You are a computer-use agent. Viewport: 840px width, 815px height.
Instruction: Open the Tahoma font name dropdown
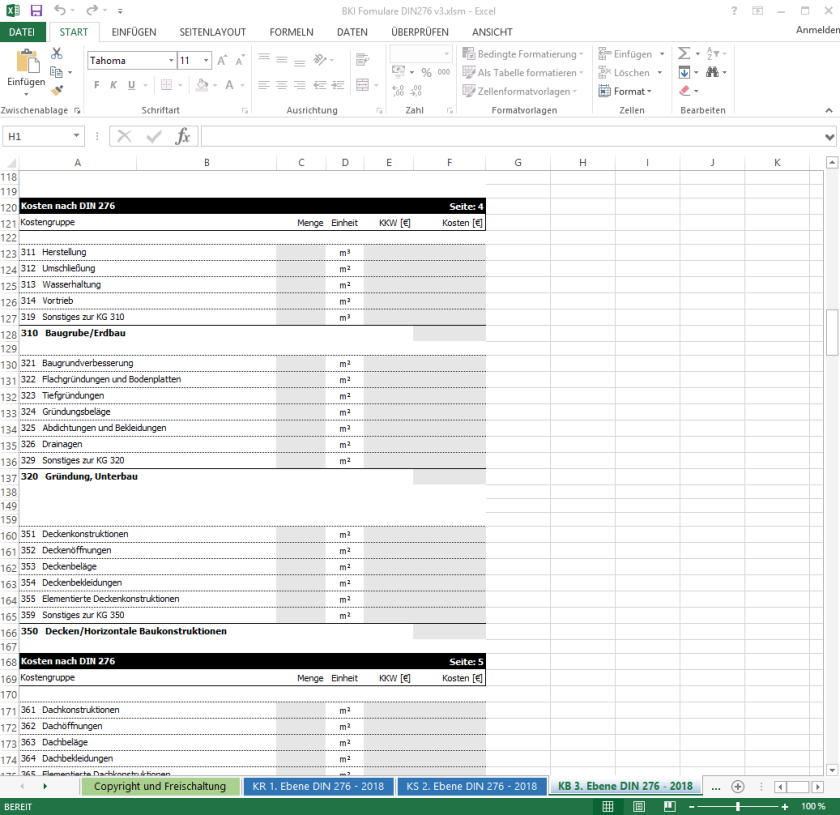coord(168,61)
